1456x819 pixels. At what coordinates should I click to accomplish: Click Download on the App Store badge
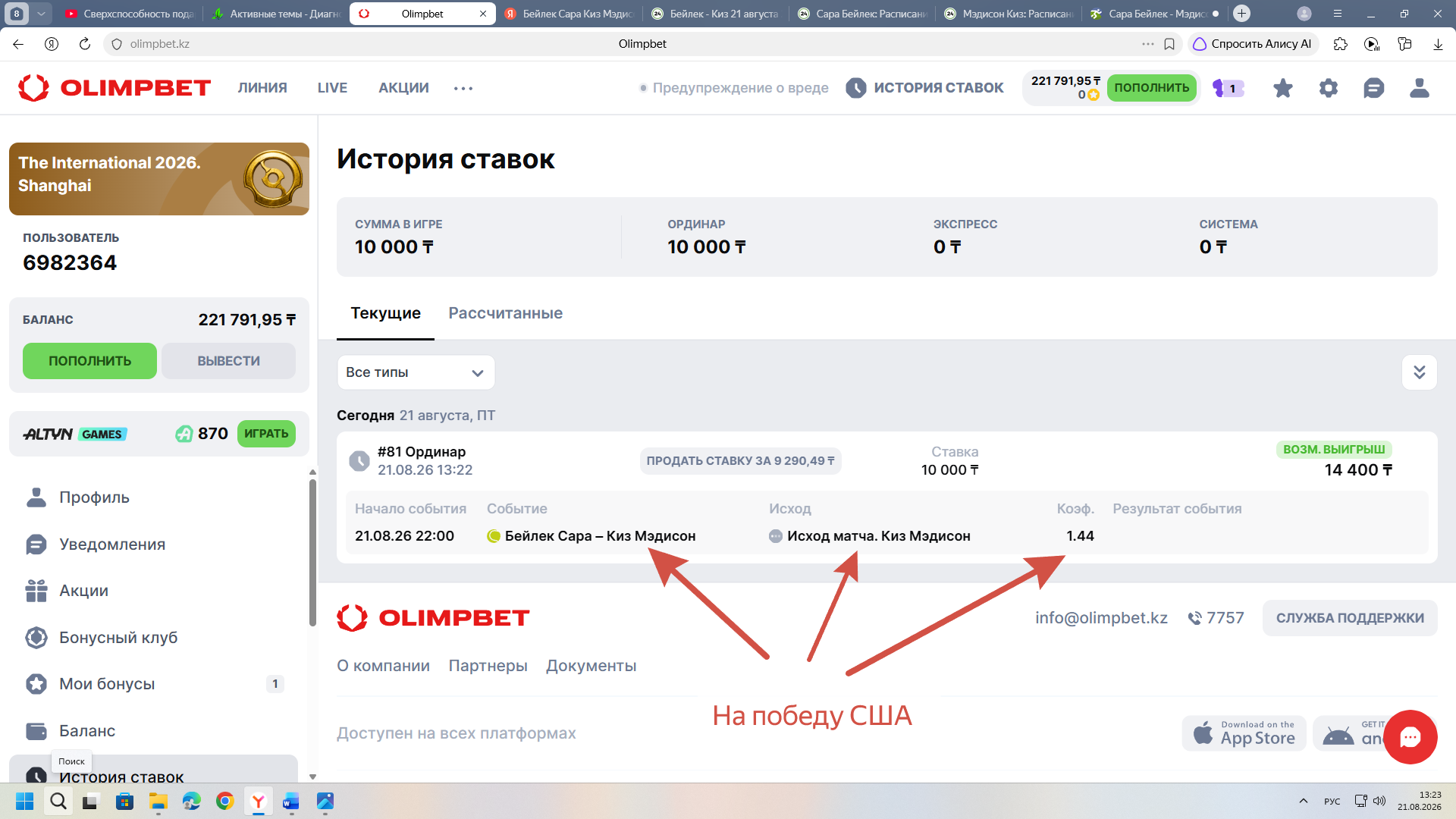point(1244,733)
